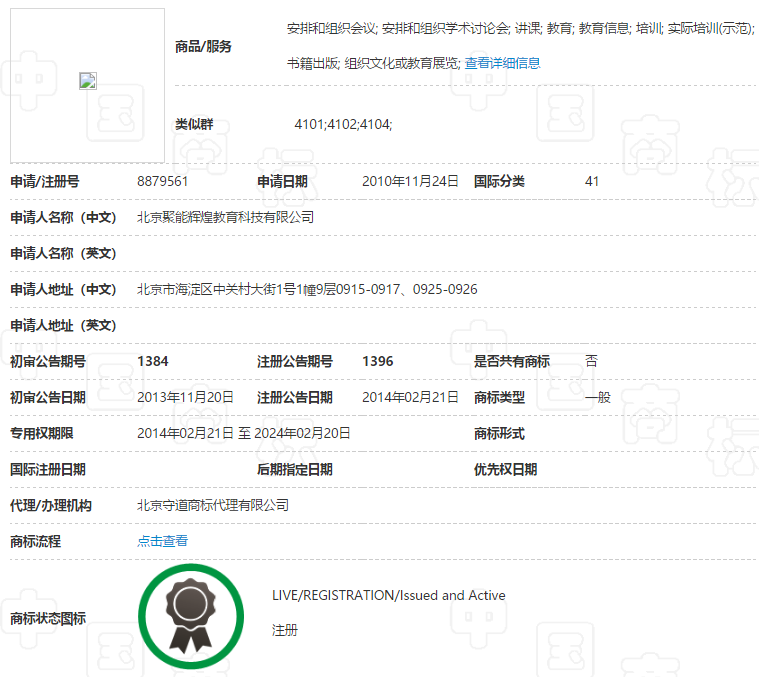Image resolution: width=759 pixels, height=677 pixels.
Task: Click the international class value 41
Action: [x=592, y=181]
